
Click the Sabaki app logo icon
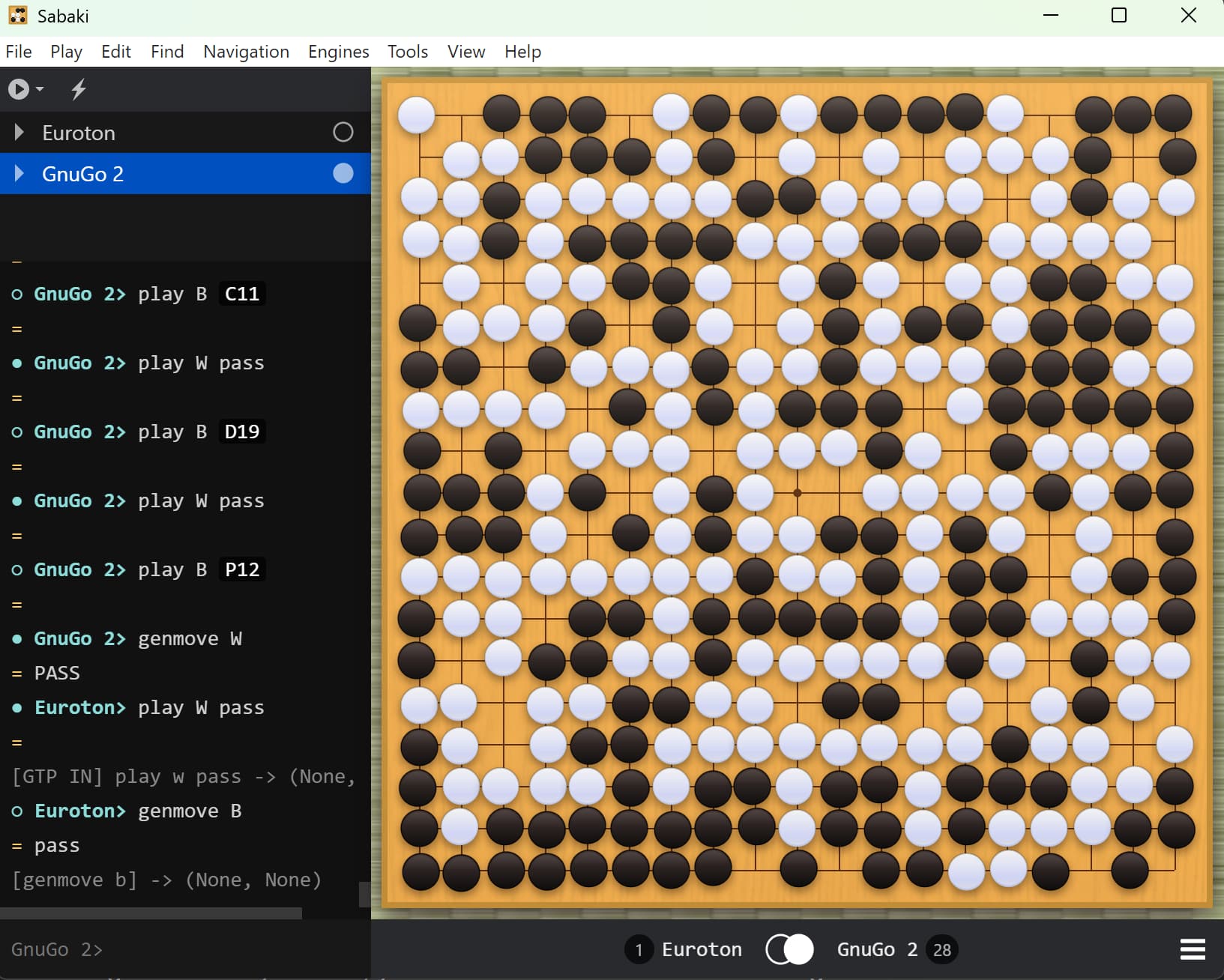tap(18, 16)
